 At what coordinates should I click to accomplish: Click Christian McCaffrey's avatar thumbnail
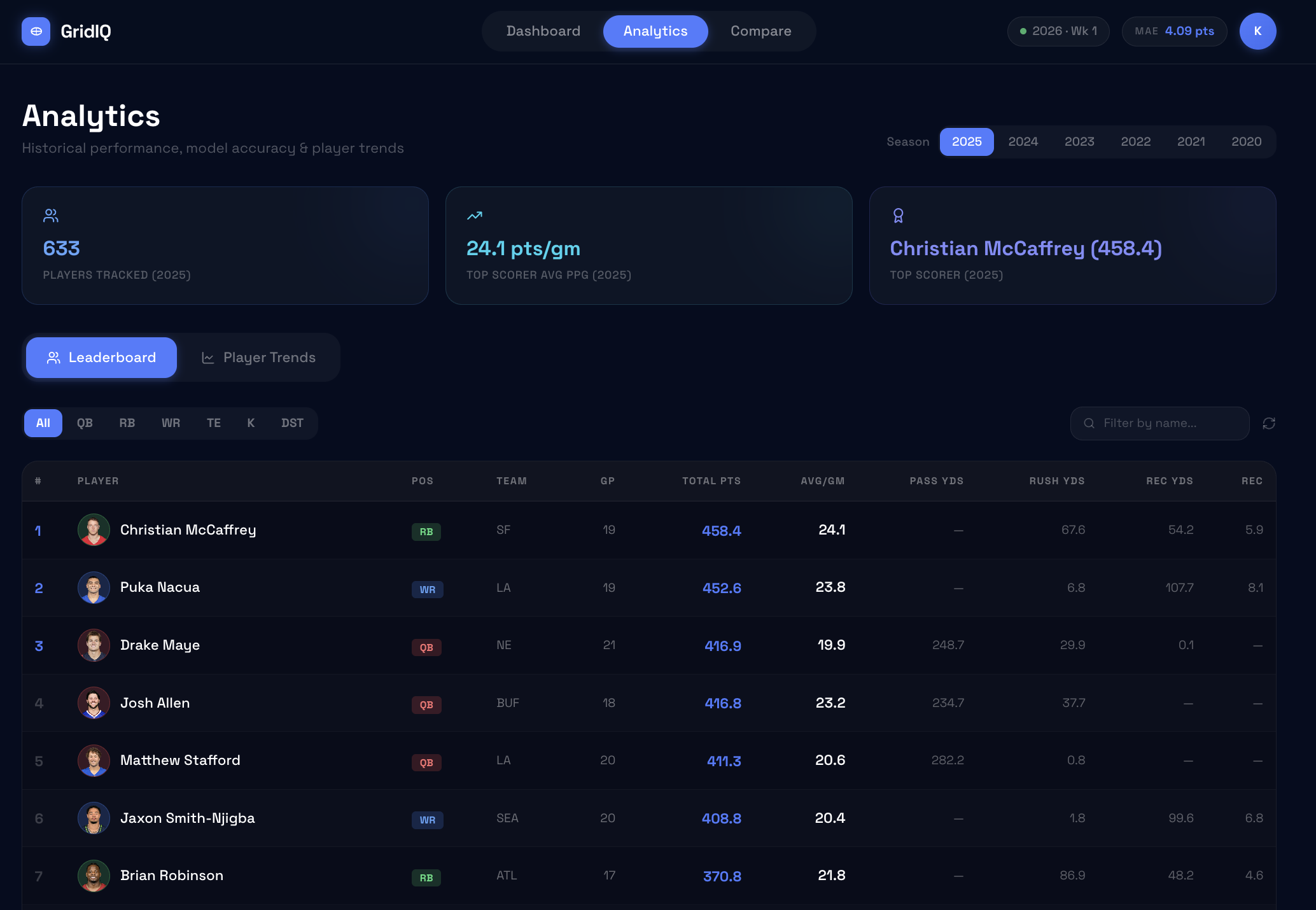coord(94,530)
